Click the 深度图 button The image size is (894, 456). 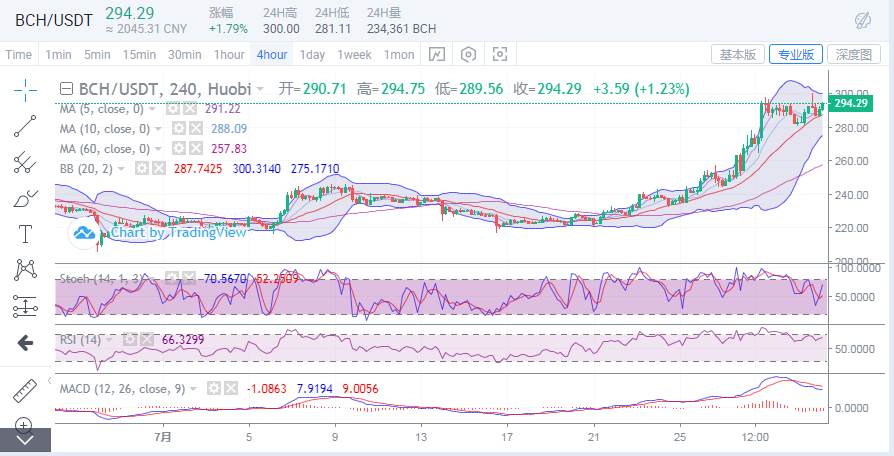855,54
